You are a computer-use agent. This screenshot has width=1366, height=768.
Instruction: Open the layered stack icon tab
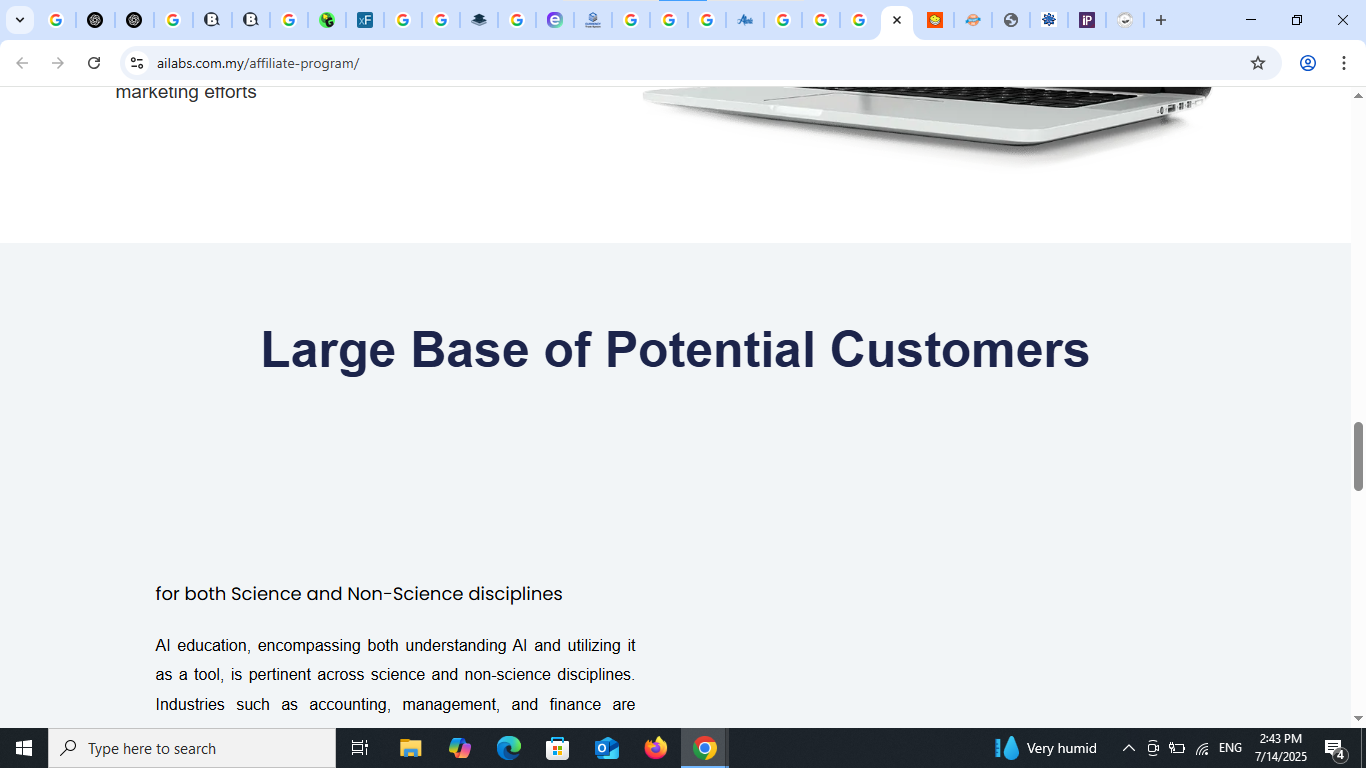point(479,20)
